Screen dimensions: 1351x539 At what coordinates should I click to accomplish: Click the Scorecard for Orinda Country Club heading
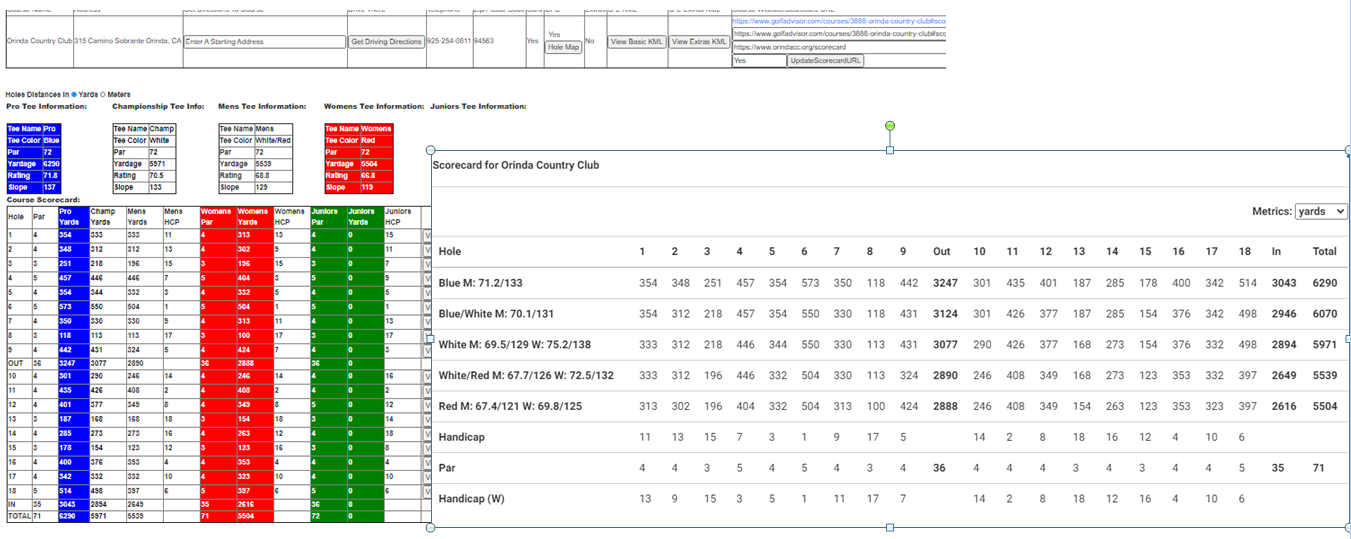(516, 165)
